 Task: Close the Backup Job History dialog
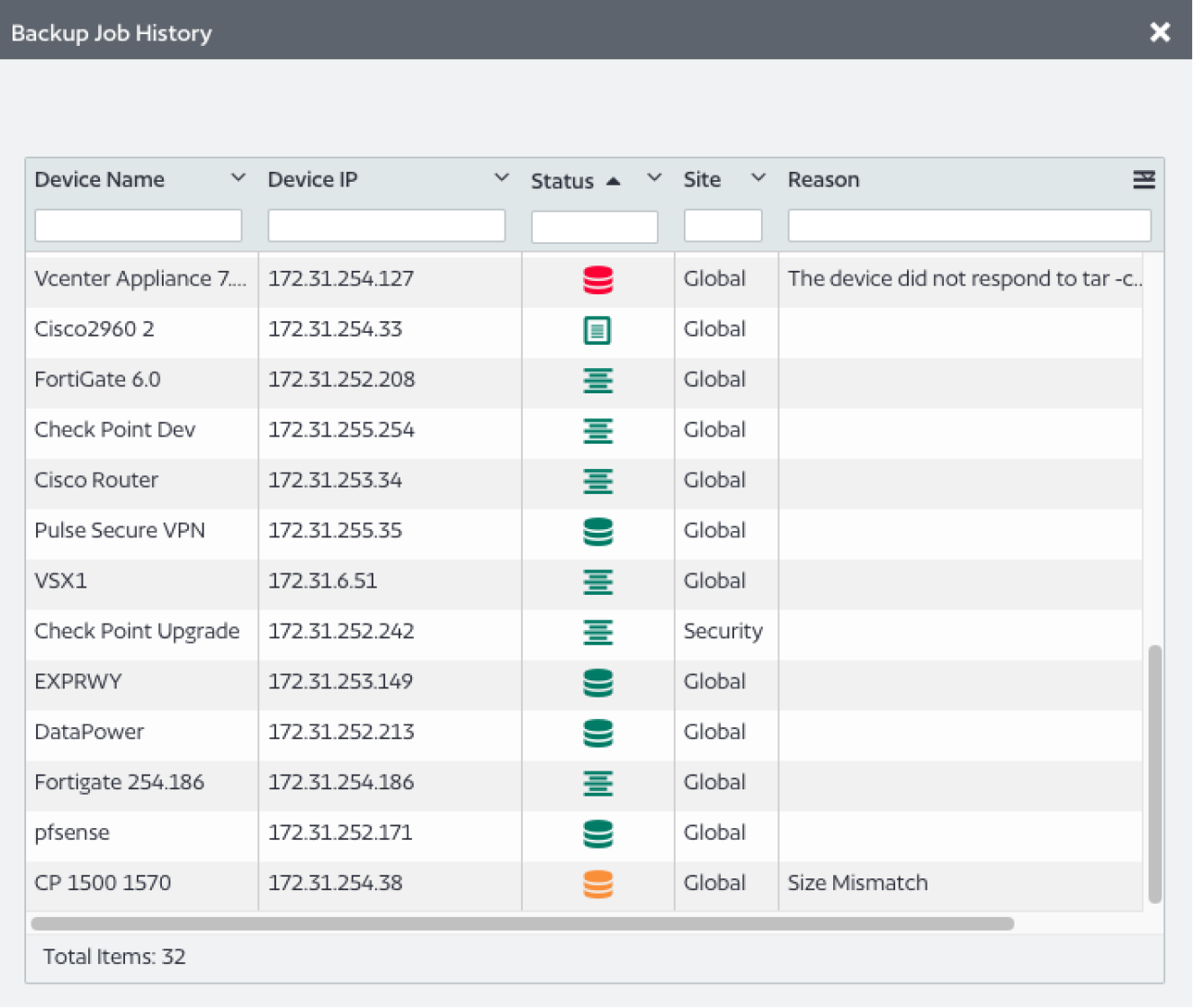click(1160, 31)
